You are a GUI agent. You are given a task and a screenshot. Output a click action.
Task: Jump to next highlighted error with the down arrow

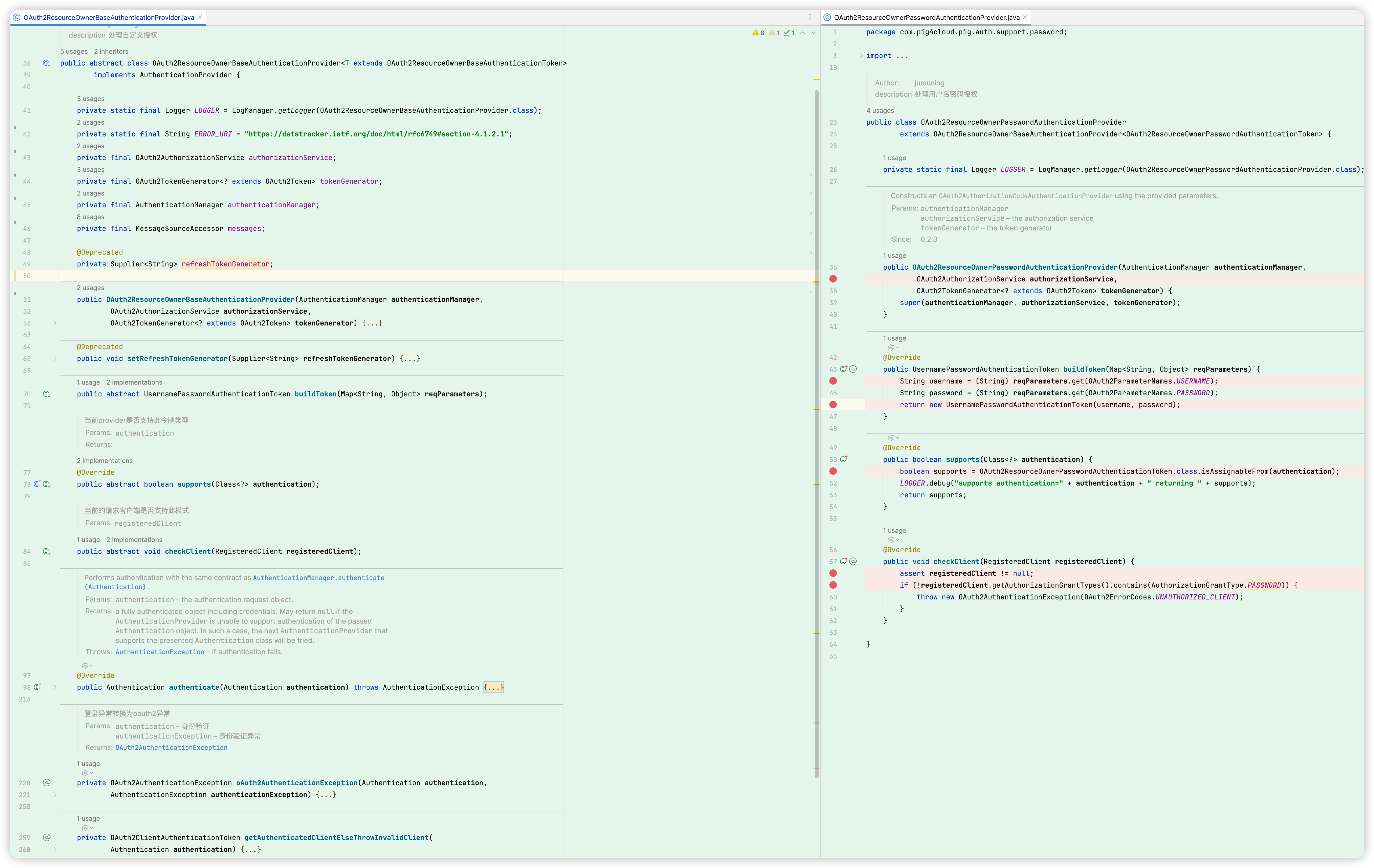[x=814, y=33]
